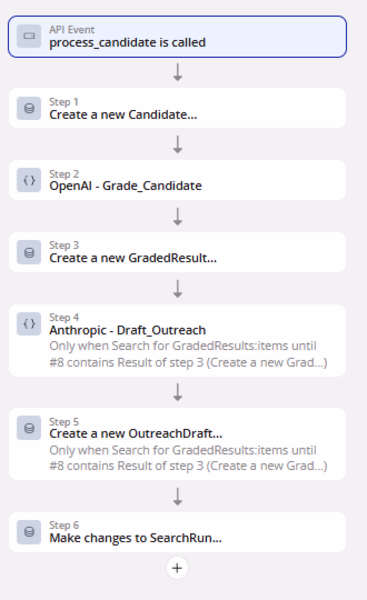Image resolution: width=367 pixels, height=600 pixels.
Task: Click the Only when condition under Step 5
Action: click(188, 458)
